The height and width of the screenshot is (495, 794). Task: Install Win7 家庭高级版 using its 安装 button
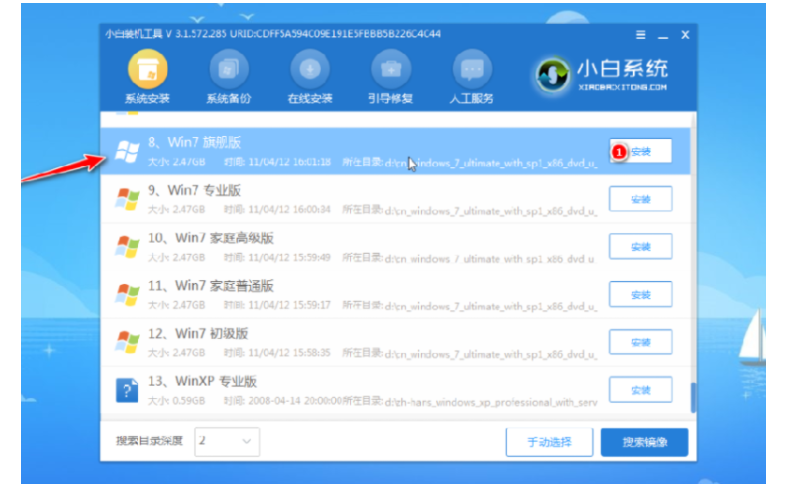pyautogui.click(x=640, y=246)
